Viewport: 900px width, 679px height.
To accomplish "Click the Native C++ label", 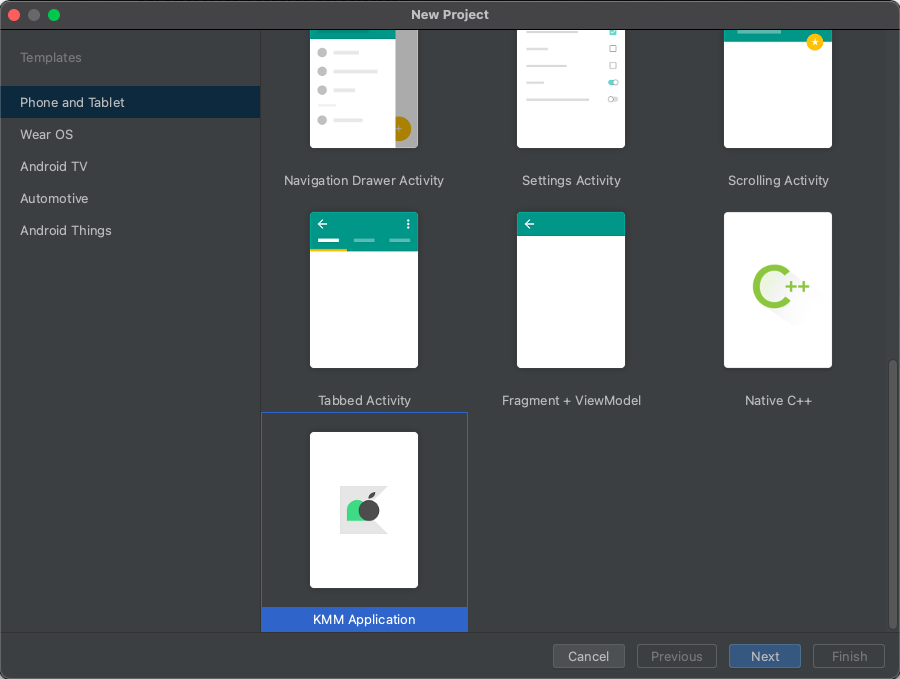I will (x=778, y=400).
